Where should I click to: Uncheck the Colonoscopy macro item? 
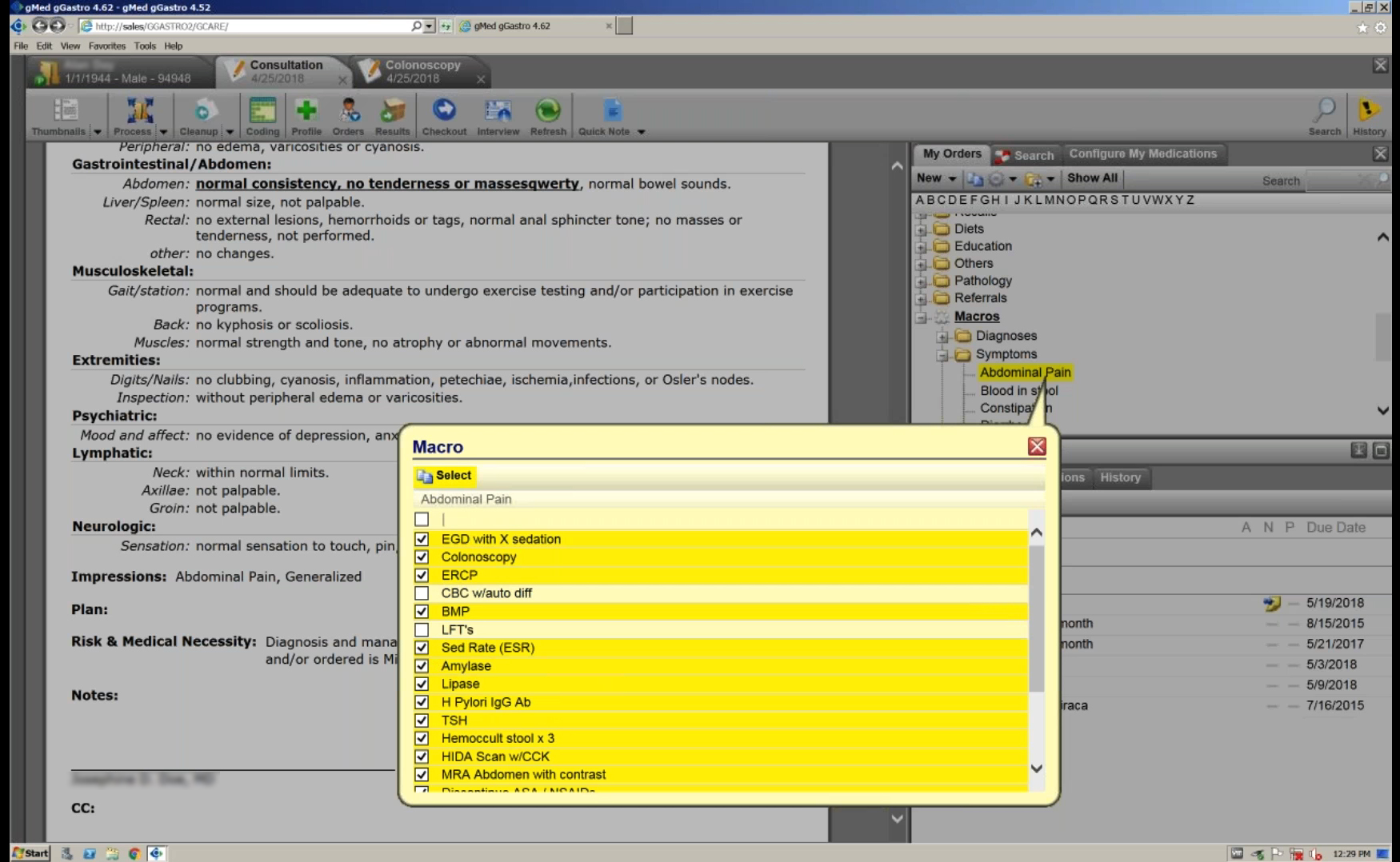pyautogui.click(x=422, y=557)
